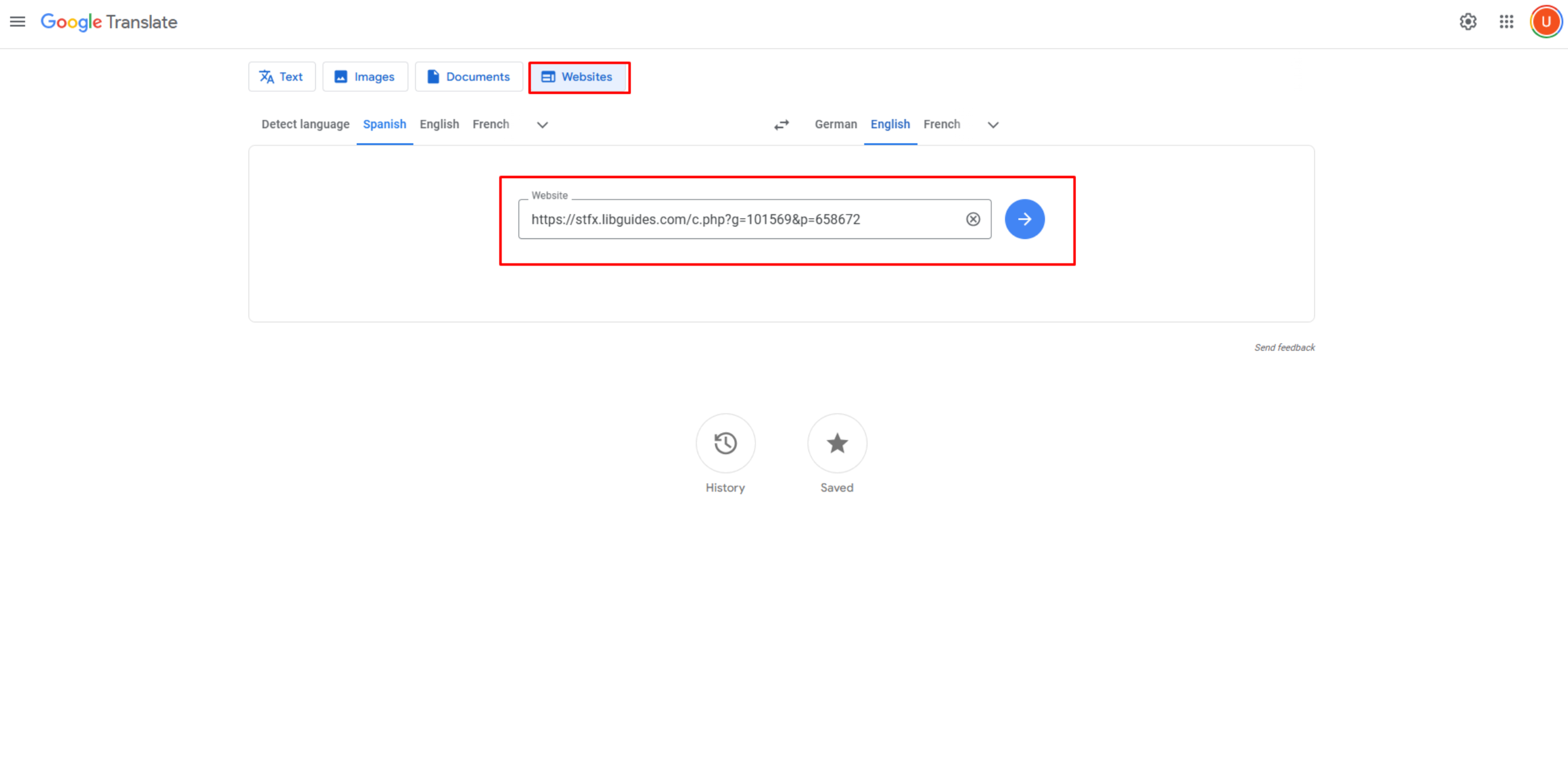Switch to the Text tab
The width and height of the screenshot is (1568, 765).
281,77
